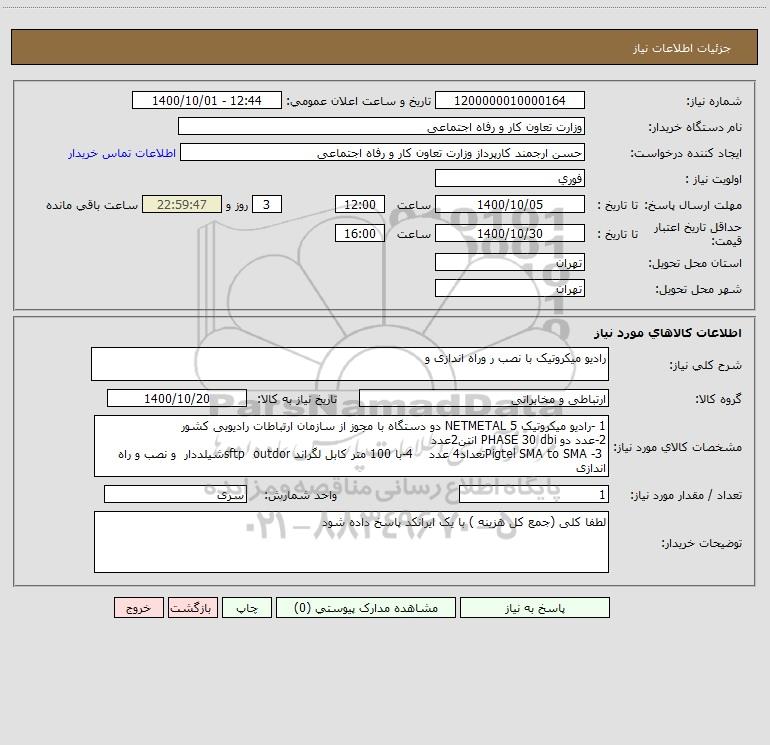Click the 'بازگشت' back button
Image resolution: width=770 pixels, height=745 pixels.
192,607
